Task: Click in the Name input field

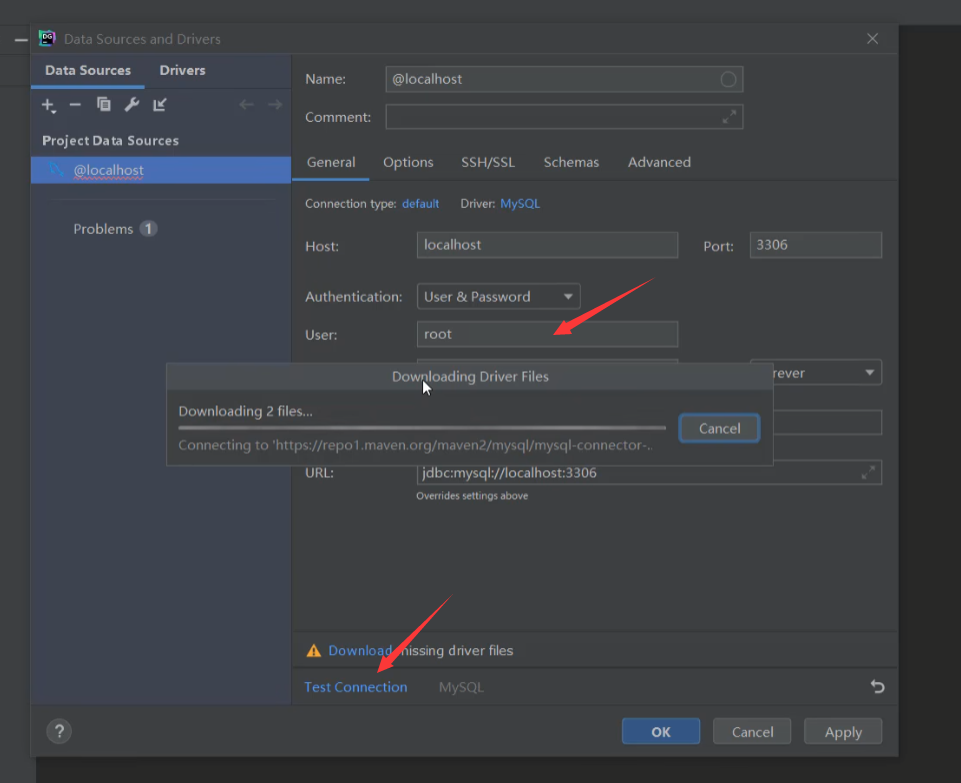Action: click(564, 79)
